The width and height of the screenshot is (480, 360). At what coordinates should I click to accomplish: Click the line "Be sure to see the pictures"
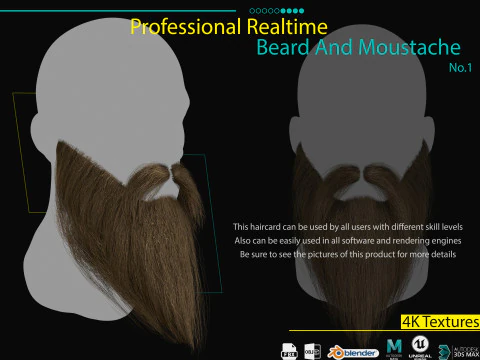pyautogui.click(x=348, y=254)
